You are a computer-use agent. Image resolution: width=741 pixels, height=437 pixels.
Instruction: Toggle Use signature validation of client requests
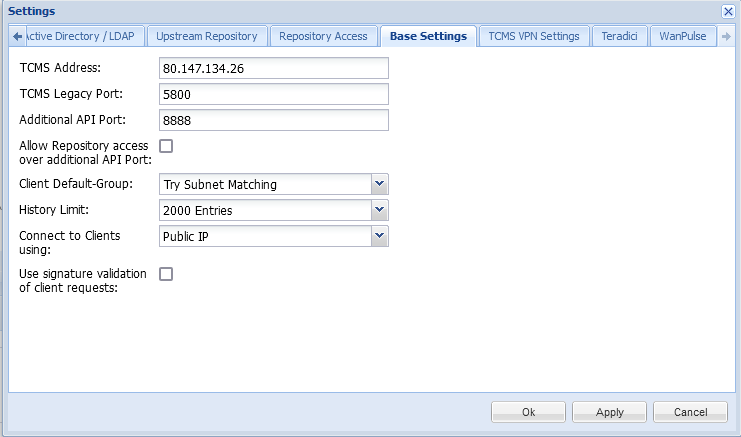tap(166, 274)
